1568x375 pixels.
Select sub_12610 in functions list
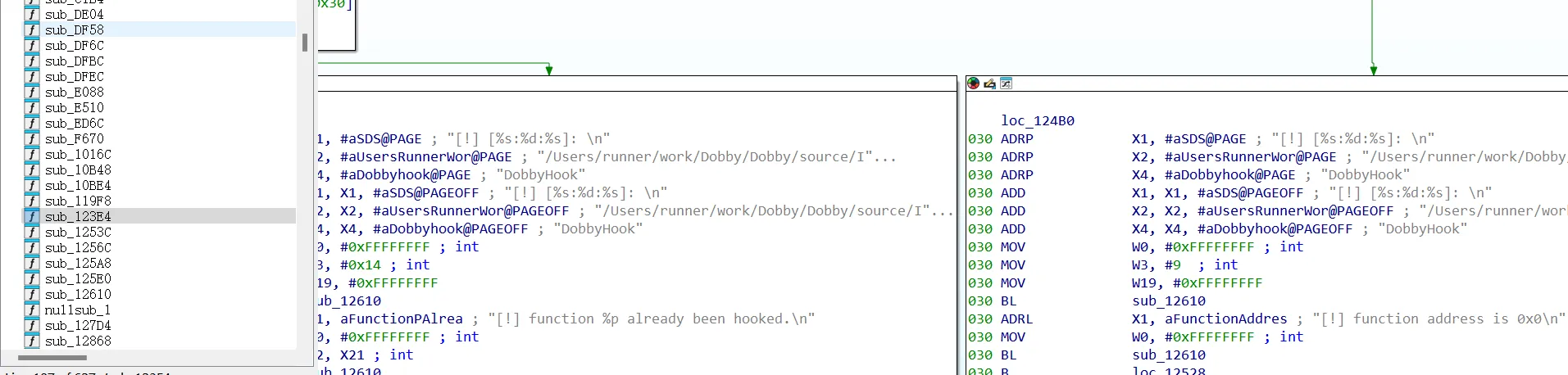coord(78,295)
